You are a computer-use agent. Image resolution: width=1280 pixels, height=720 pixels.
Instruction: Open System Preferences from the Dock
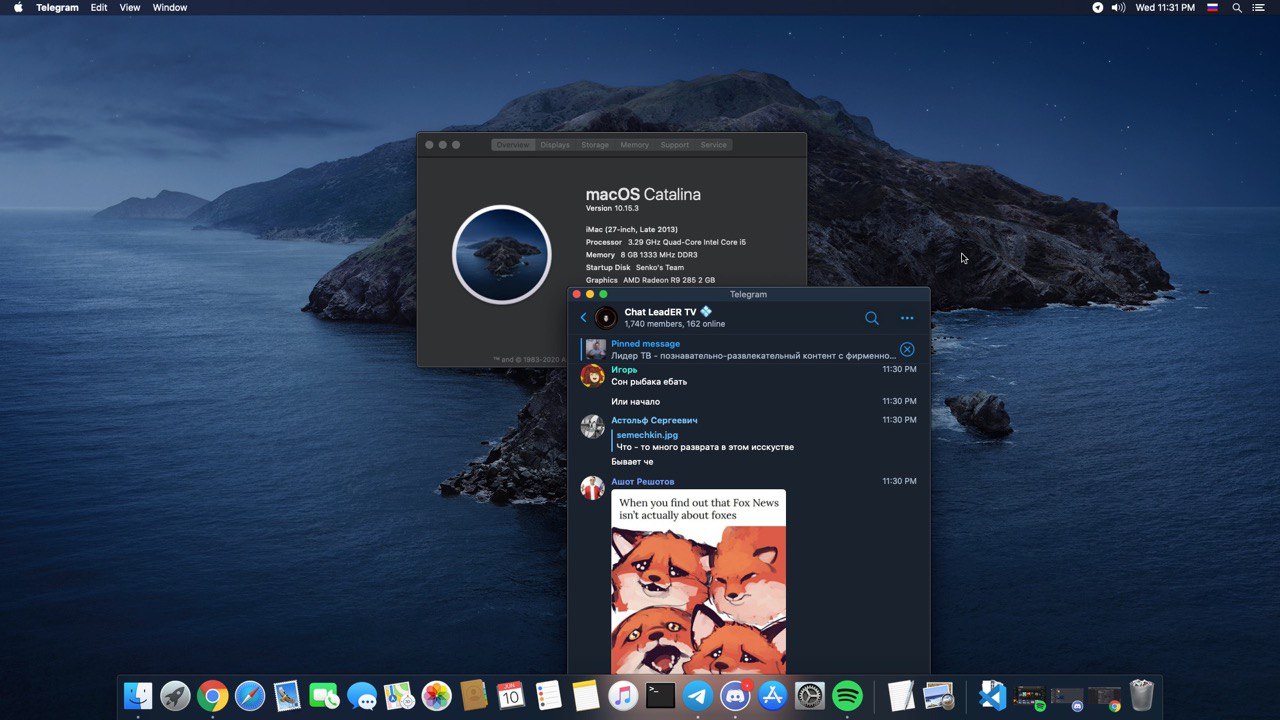click(x=810, y=695)
